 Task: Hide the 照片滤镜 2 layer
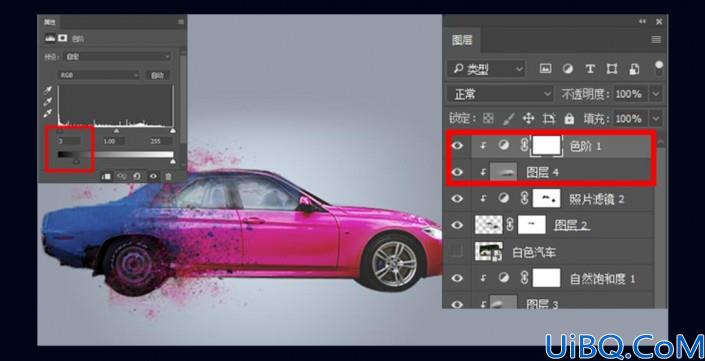tap(457, 198)
